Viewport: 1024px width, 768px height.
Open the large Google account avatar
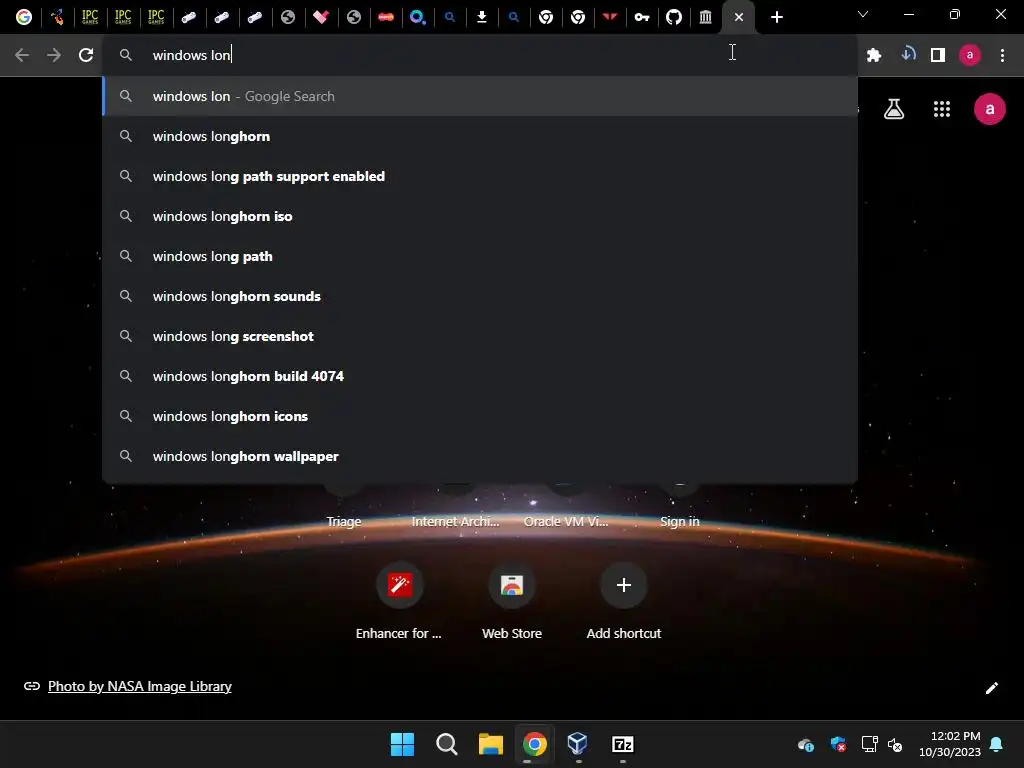coord(990,109)
